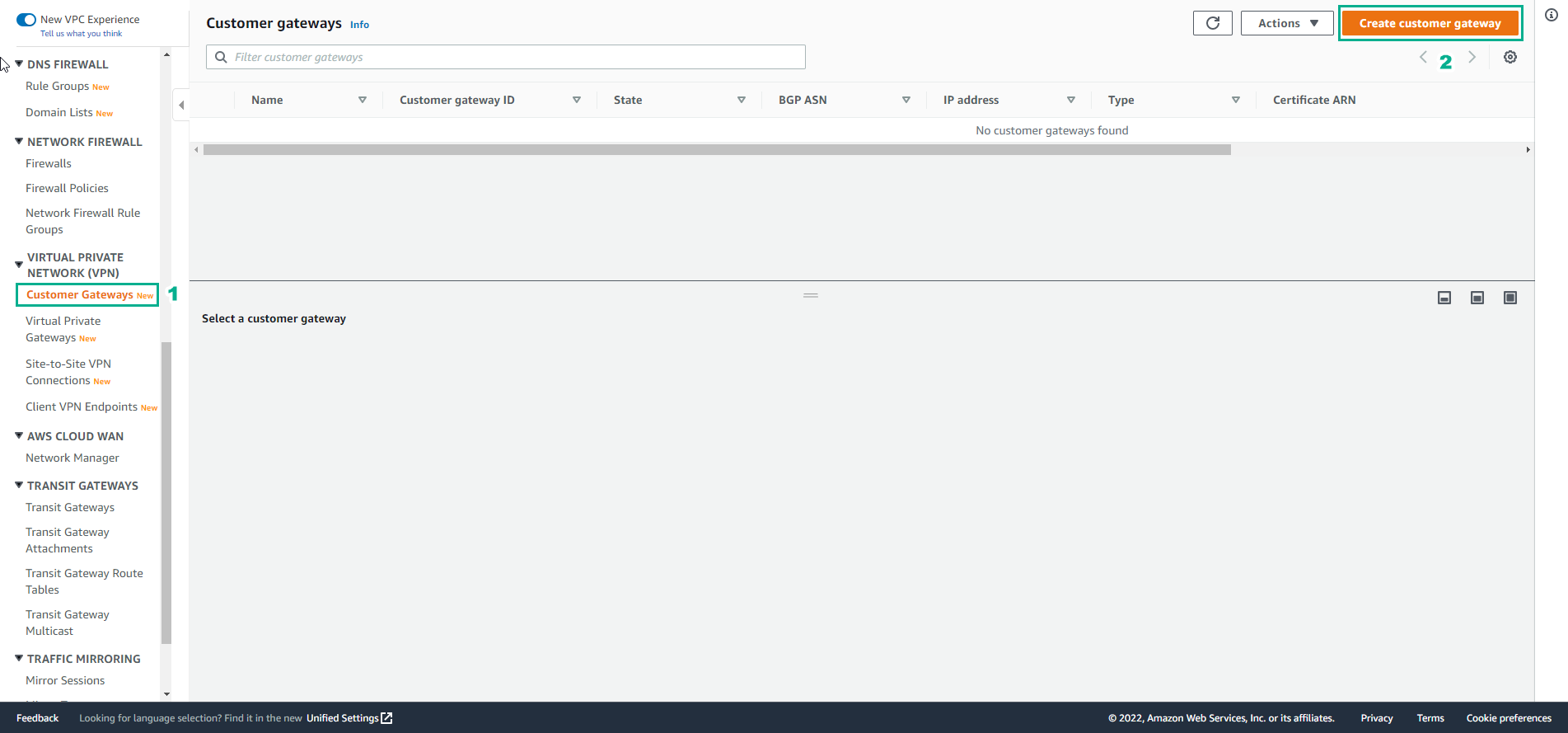Screen dimensions: 1568x733
Task: Click Feedback in footer
Action: (37, 718)
